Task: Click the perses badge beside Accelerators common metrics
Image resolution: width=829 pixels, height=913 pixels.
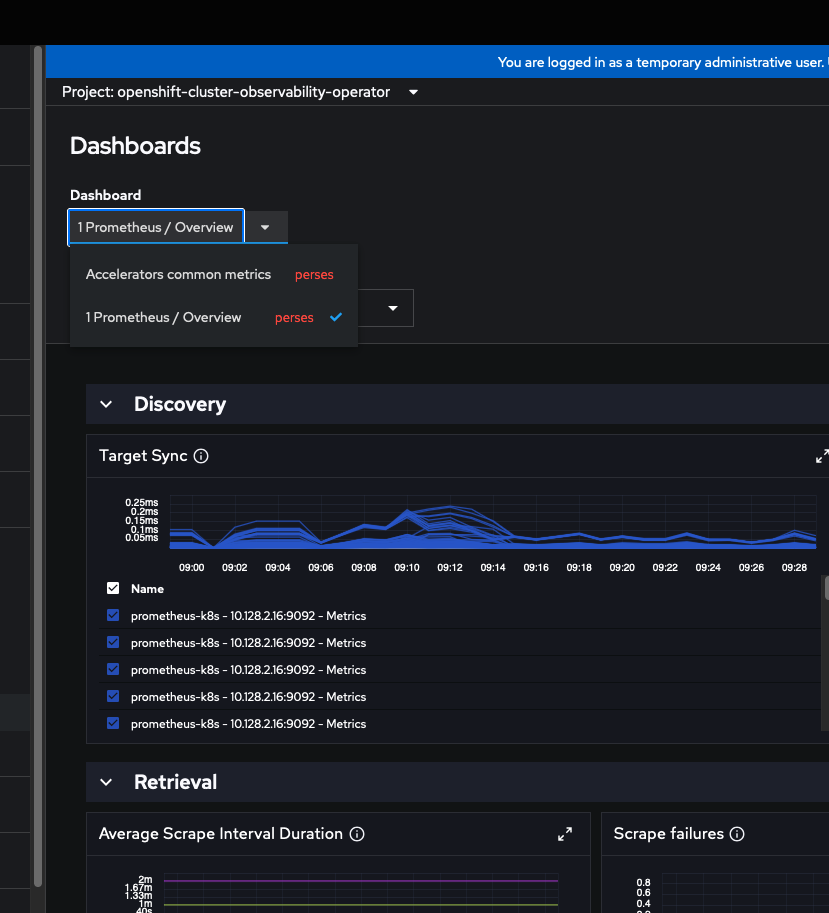Action: coord(314,275)
